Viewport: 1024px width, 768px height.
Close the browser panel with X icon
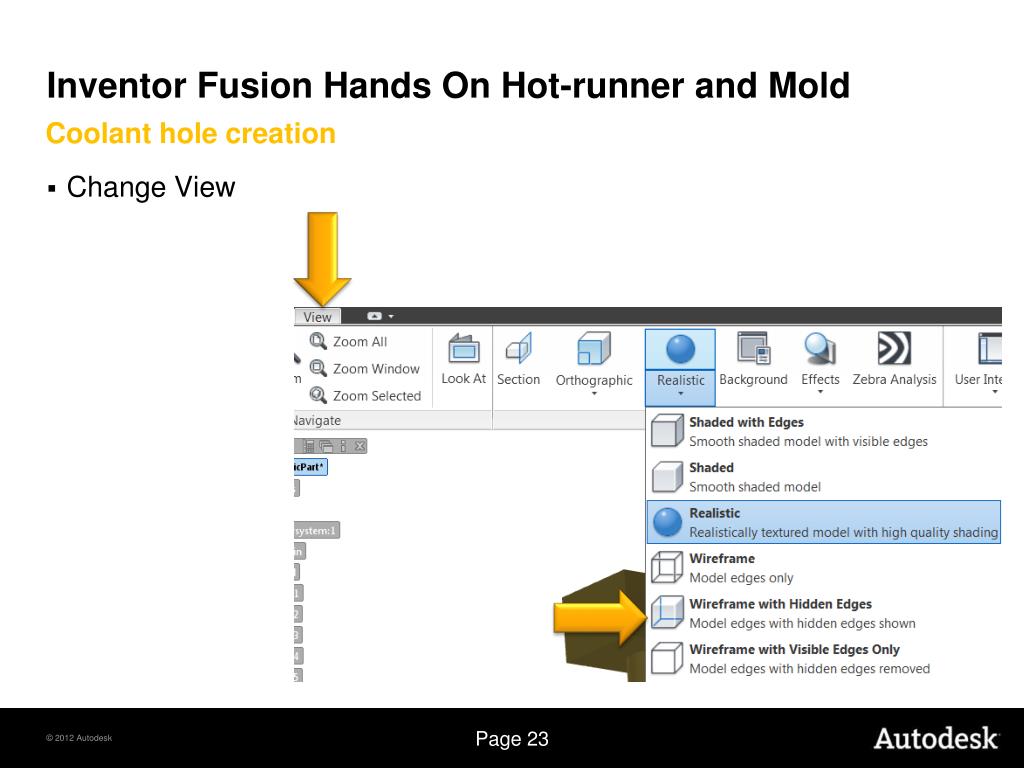click(x=360, y=447)
